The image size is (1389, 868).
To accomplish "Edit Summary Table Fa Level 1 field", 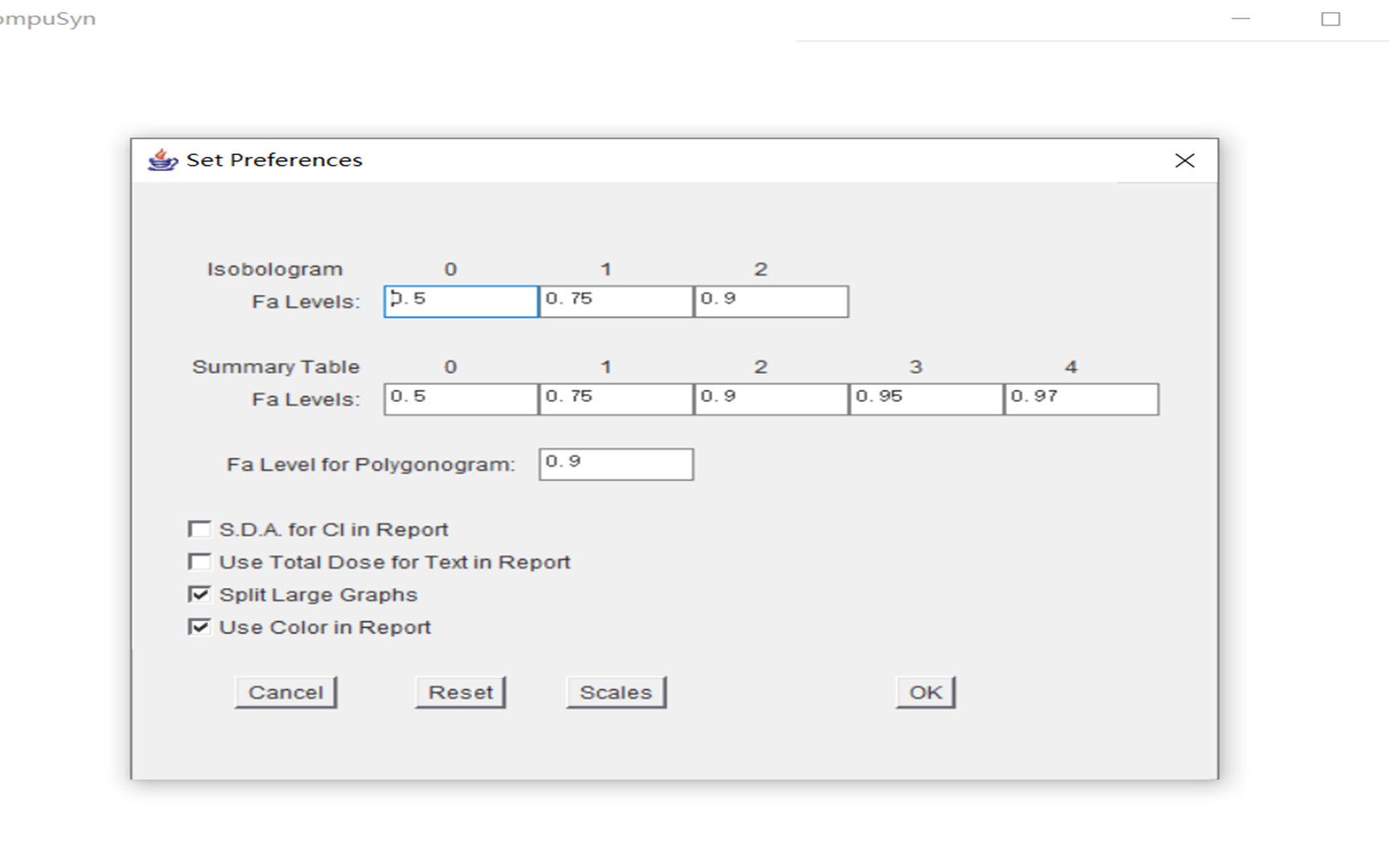I will (x=616, y=399).
